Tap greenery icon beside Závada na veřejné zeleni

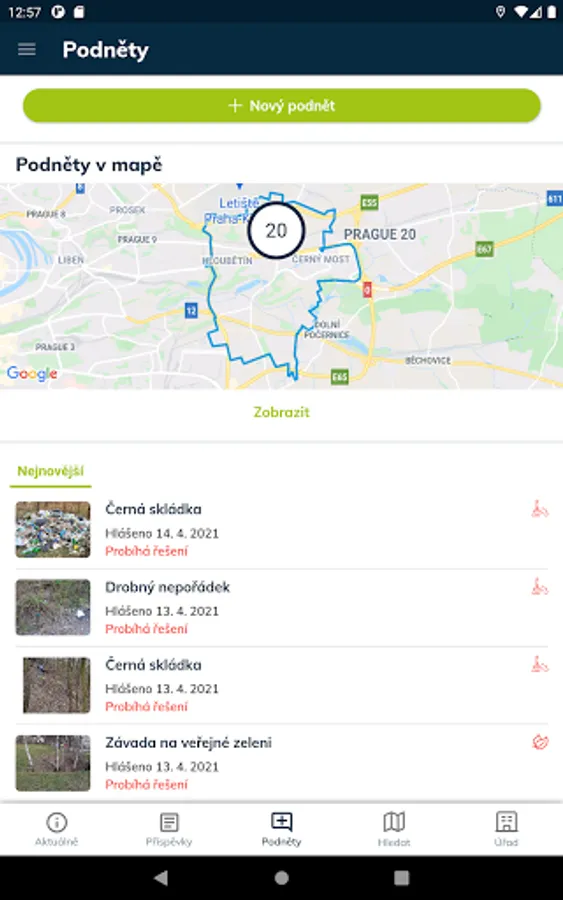click(540, 742)
